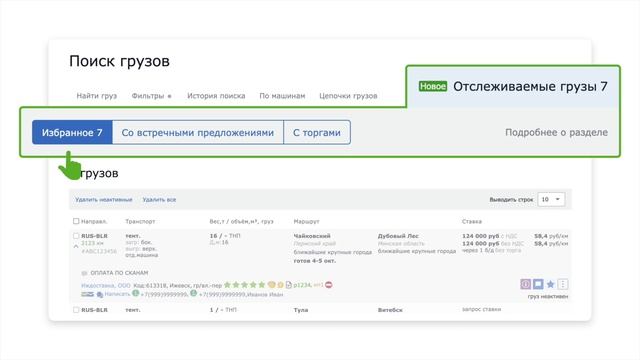640x360 pixels.
Task: Click the first green rating star
Action: click(227, 285)
